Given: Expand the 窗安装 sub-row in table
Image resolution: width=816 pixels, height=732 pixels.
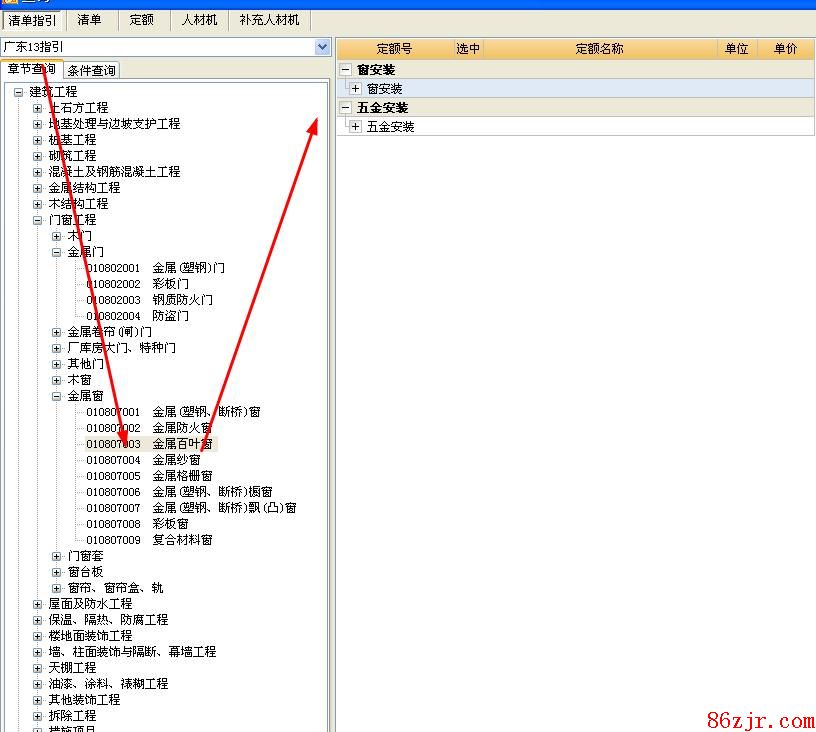Looking at the screenshot, I should (x=356, y=89).
